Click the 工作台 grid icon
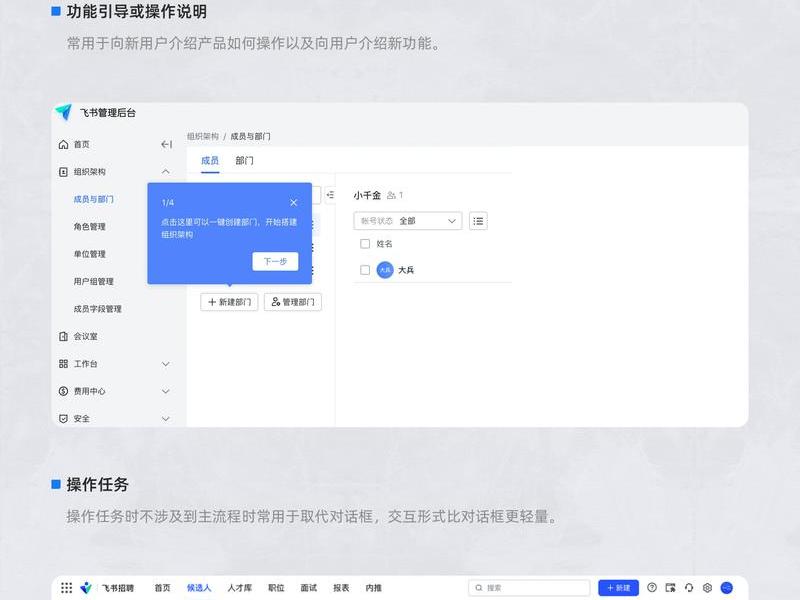Screen dimensions: 800x600 tap(63, 364)
